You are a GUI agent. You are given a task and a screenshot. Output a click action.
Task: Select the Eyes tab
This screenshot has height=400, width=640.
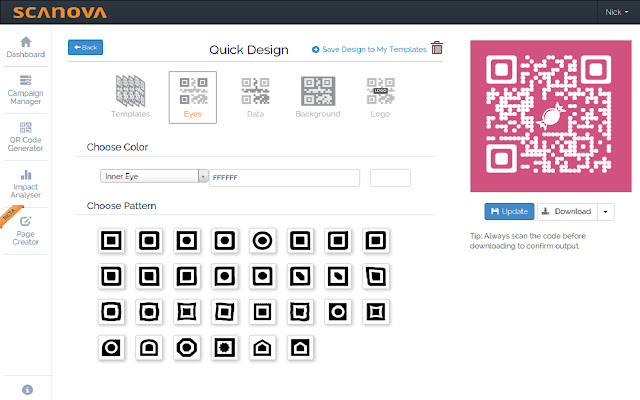[x=193, y=97]
